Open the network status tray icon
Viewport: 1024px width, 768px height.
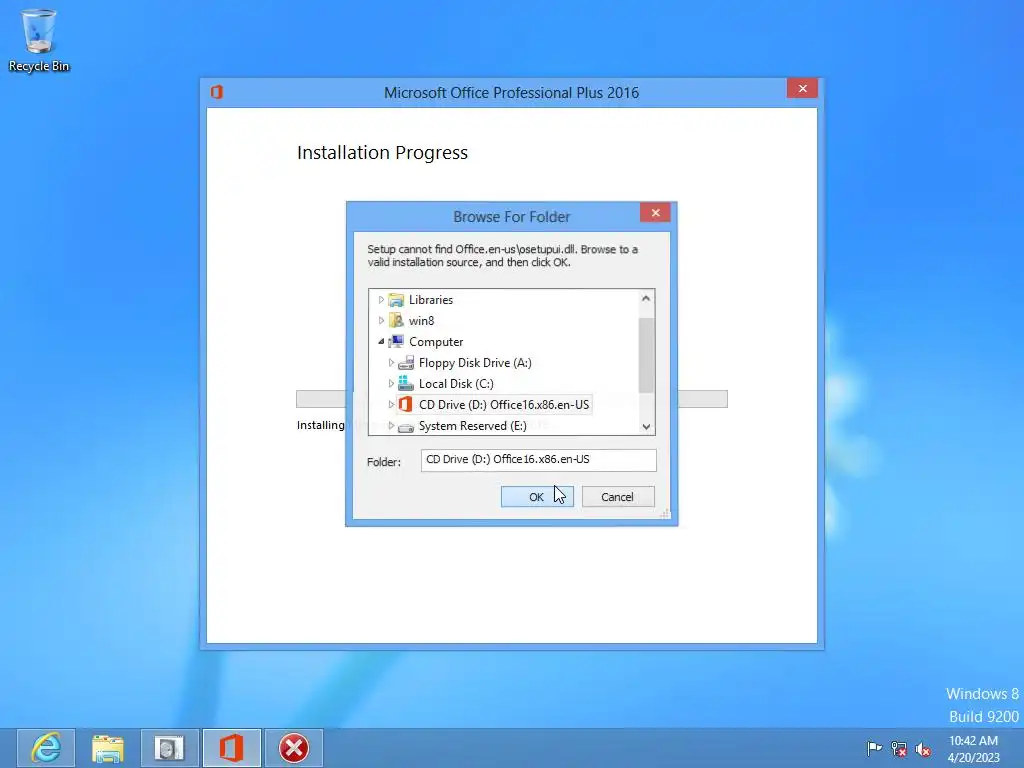(x=899, y=748)
